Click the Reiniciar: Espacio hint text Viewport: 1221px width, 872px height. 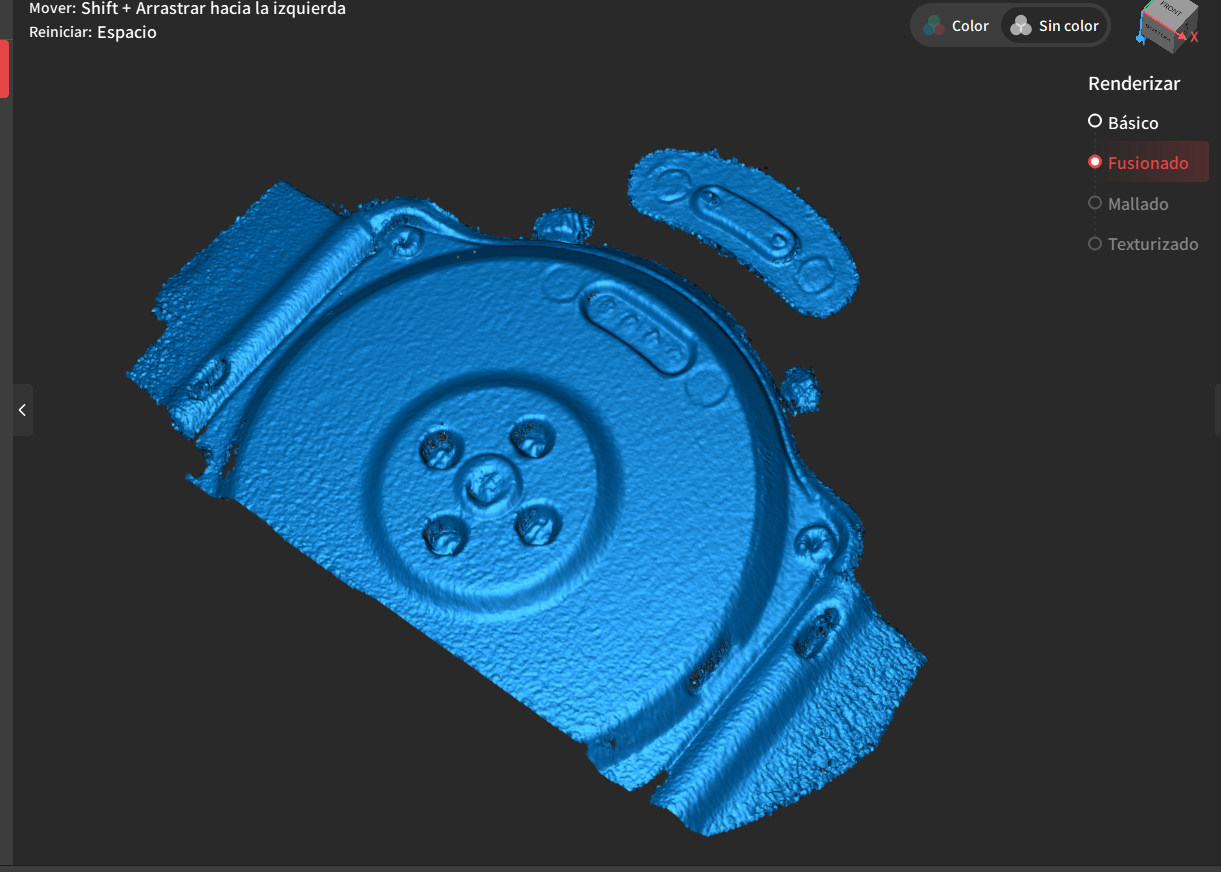[93, 32]
